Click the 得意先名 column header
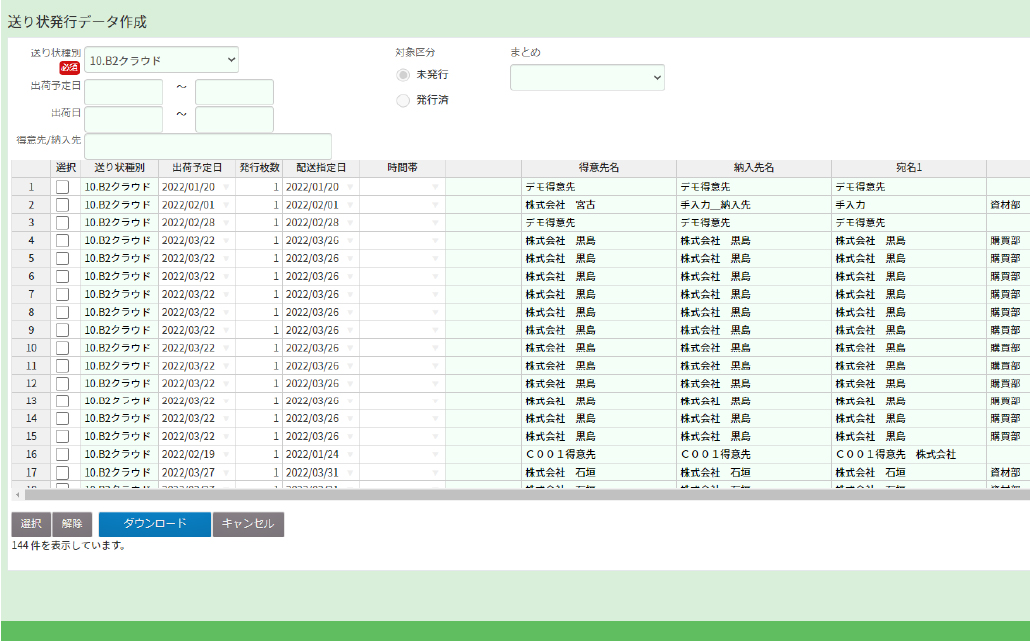Screen dimensions: 1030x641 point(599,168)
